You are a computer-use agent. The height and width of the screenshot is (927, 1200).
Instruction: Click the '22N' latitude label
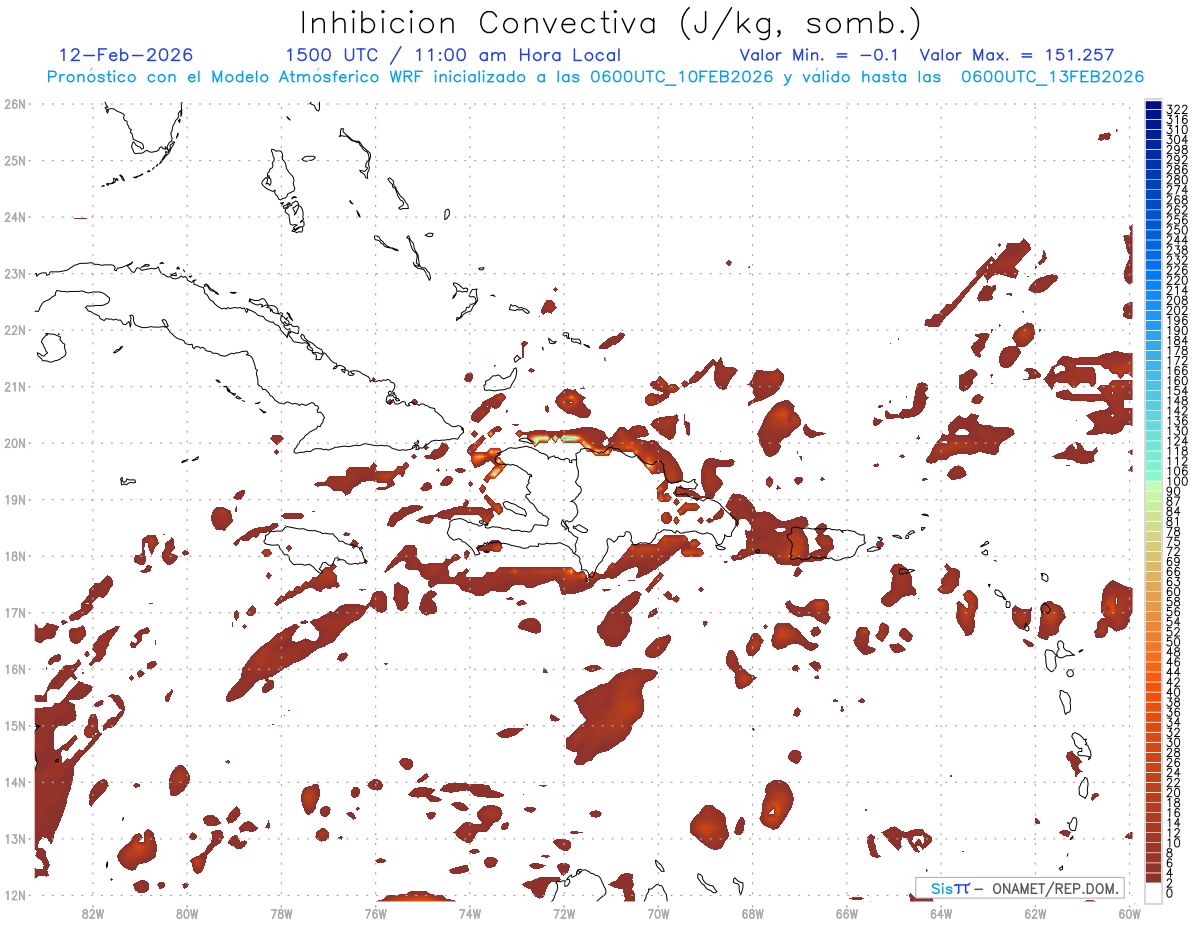point(15,330)
